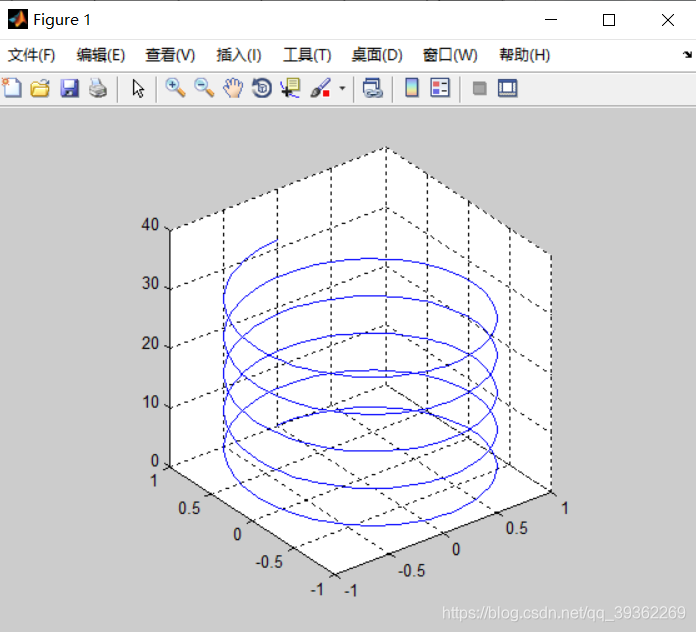Click the Hide Plot Tools icon
This screenshot has height=632, width=696.
(x=479, y=88)
